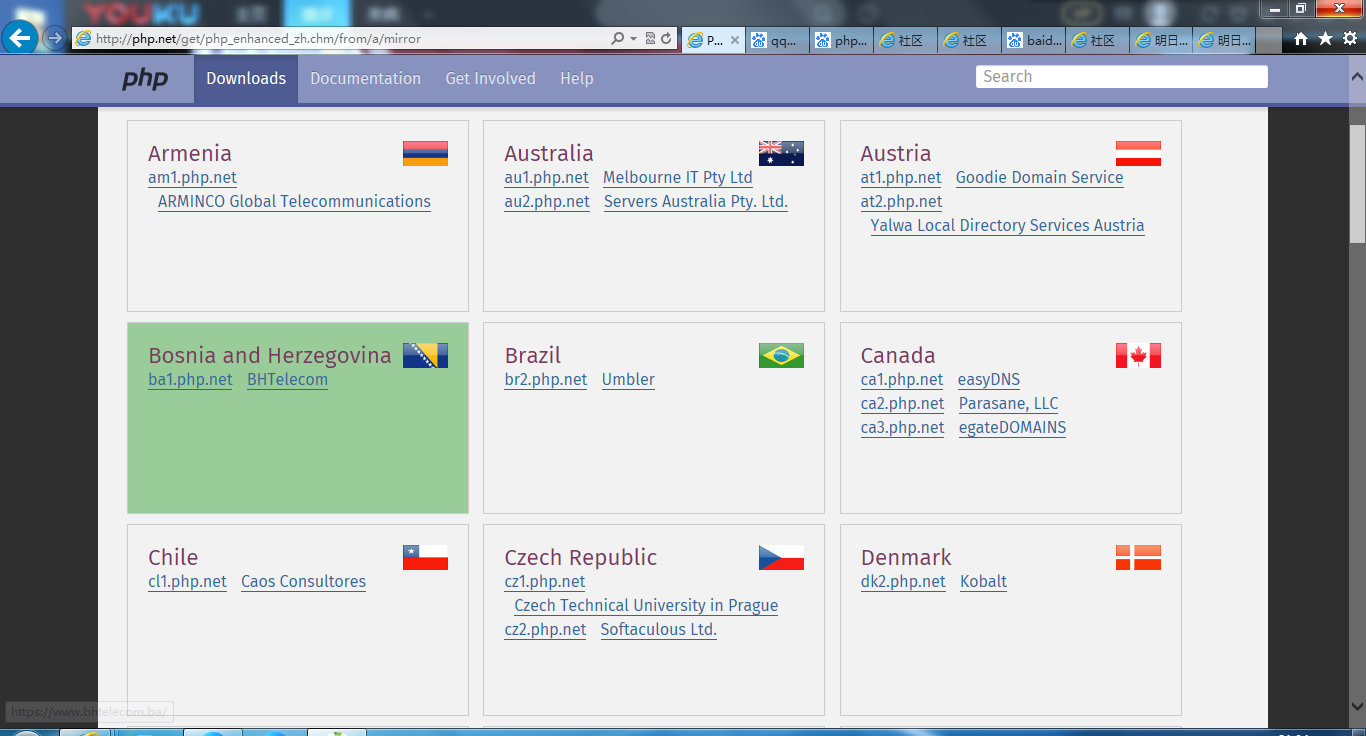Open the Get Involved navigation menu item
Viewport: 1366px width, 736px height.
491,79
